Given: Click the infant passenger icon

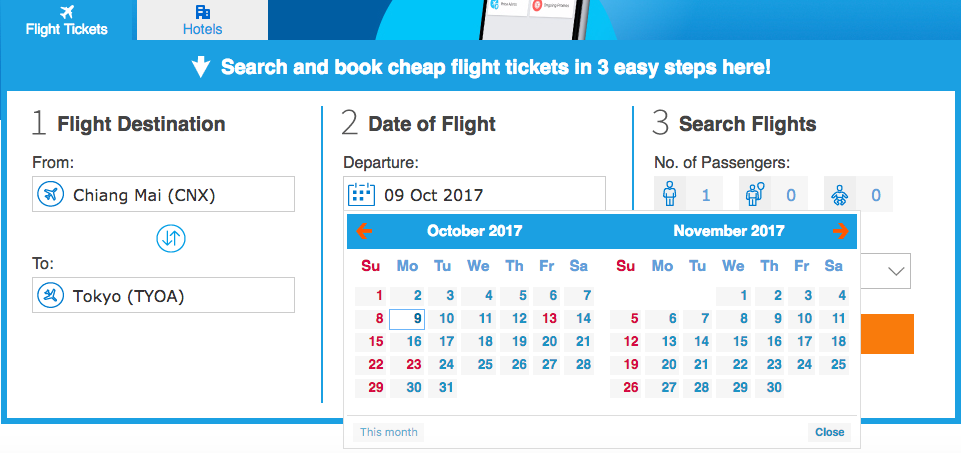Looking at the screenshot, I should (839, 195).
